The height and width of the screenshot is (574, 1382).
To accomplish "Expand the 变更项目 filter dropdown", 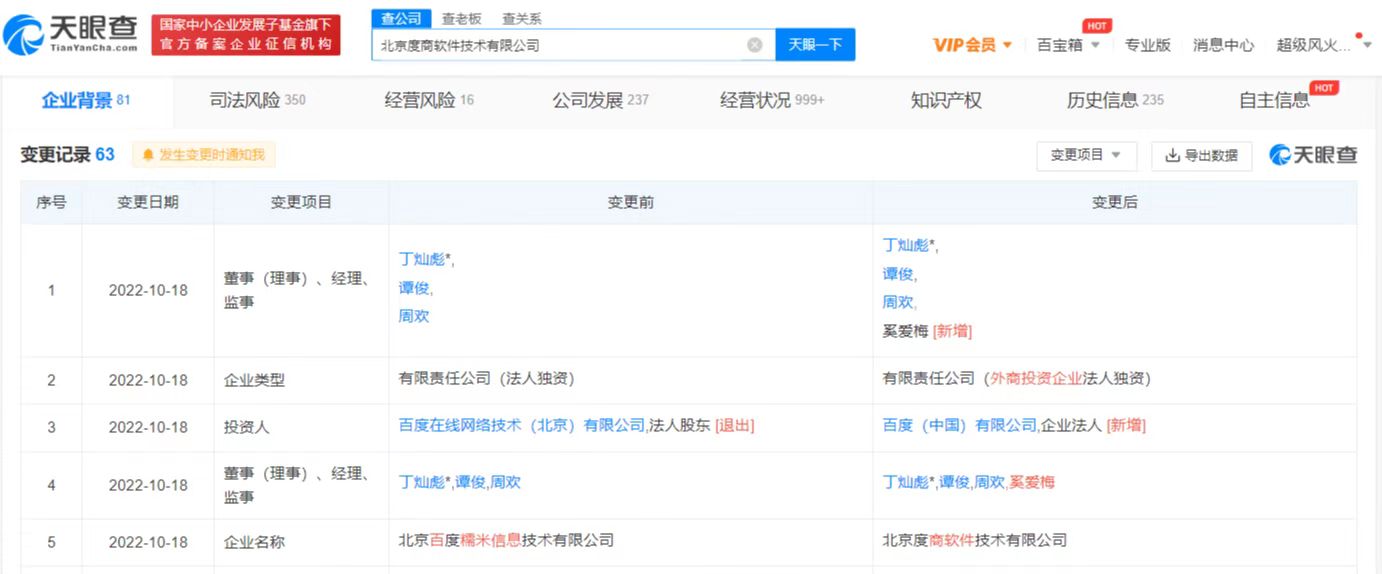I will coord(1086,155).
